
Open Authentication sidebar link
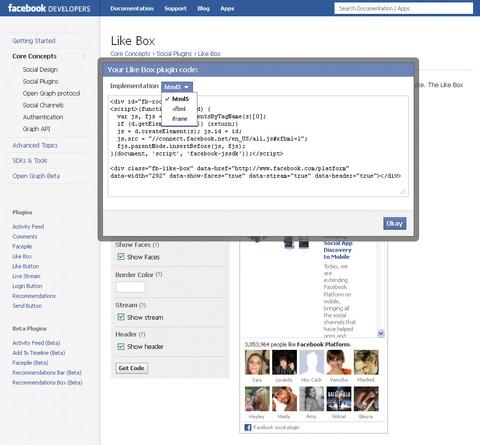coord(43,117)
